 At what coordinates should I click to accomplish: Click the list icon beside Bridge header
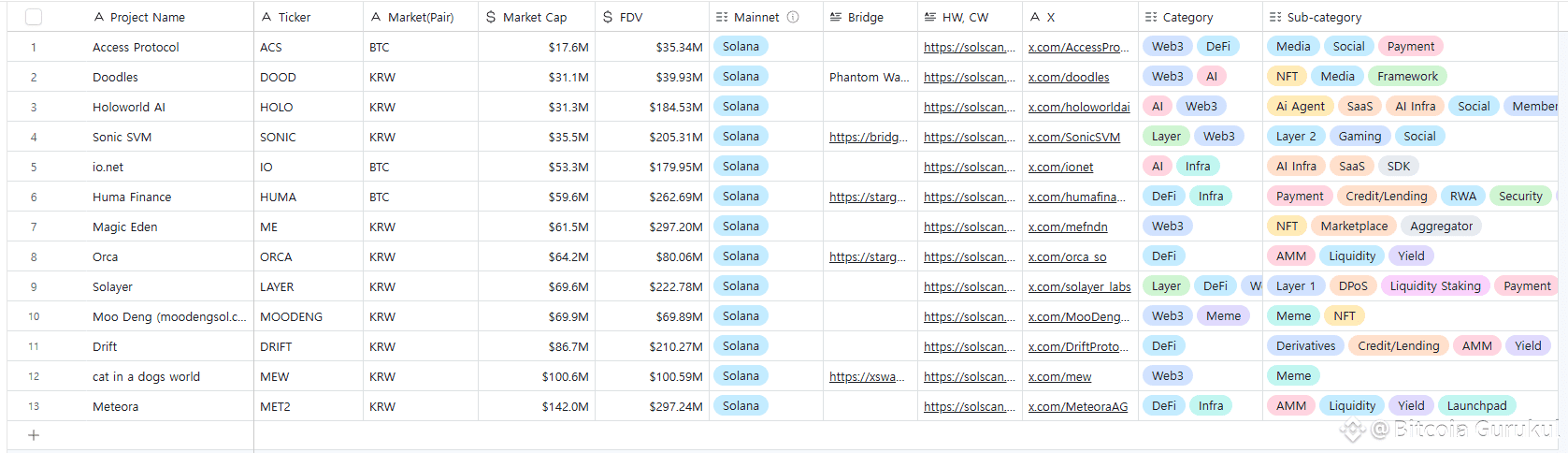click(836, 17)
